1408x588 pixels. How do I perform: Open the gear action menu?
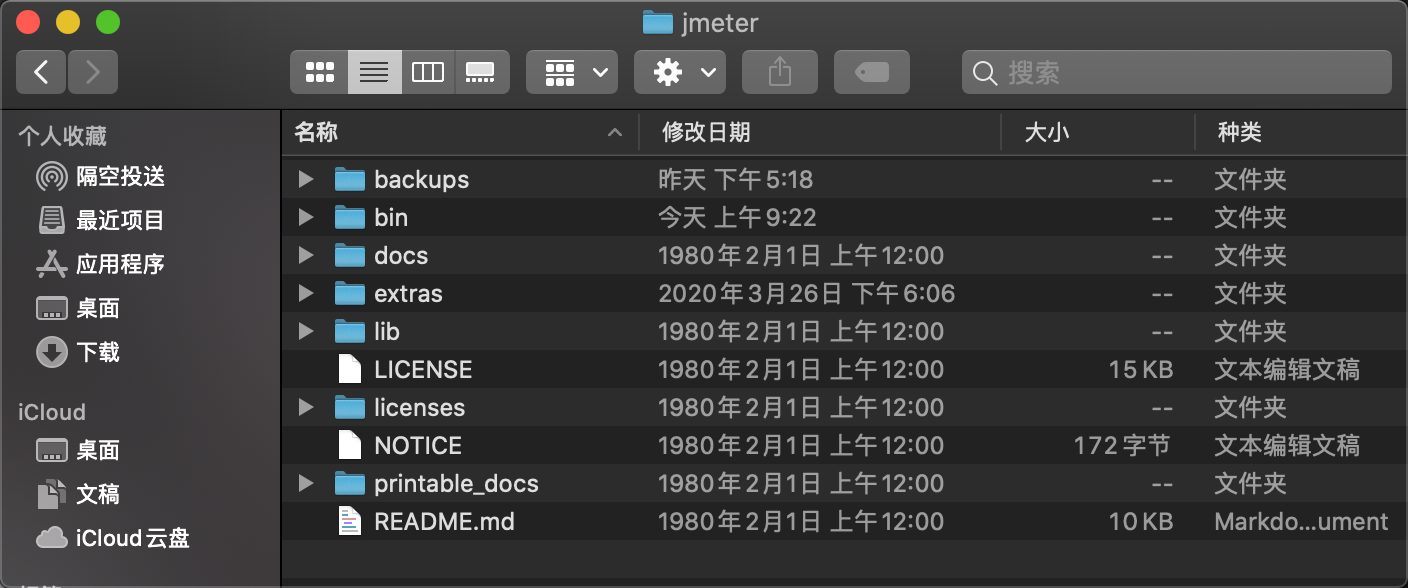point(680,72)
